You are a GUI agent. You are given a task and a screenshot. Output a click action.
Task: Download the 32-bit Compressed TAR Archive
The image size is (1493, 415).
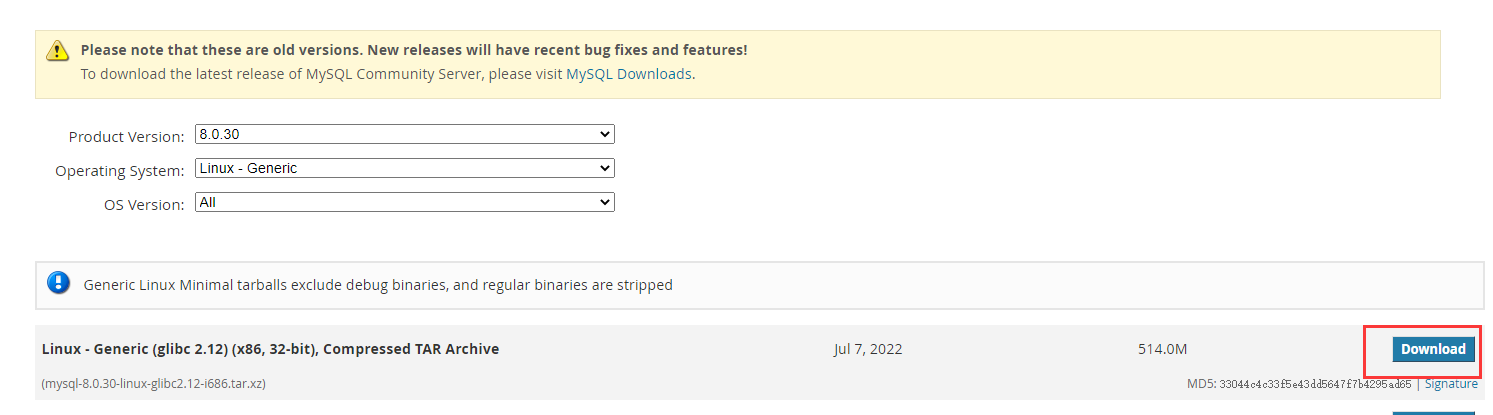point(1433,349)
